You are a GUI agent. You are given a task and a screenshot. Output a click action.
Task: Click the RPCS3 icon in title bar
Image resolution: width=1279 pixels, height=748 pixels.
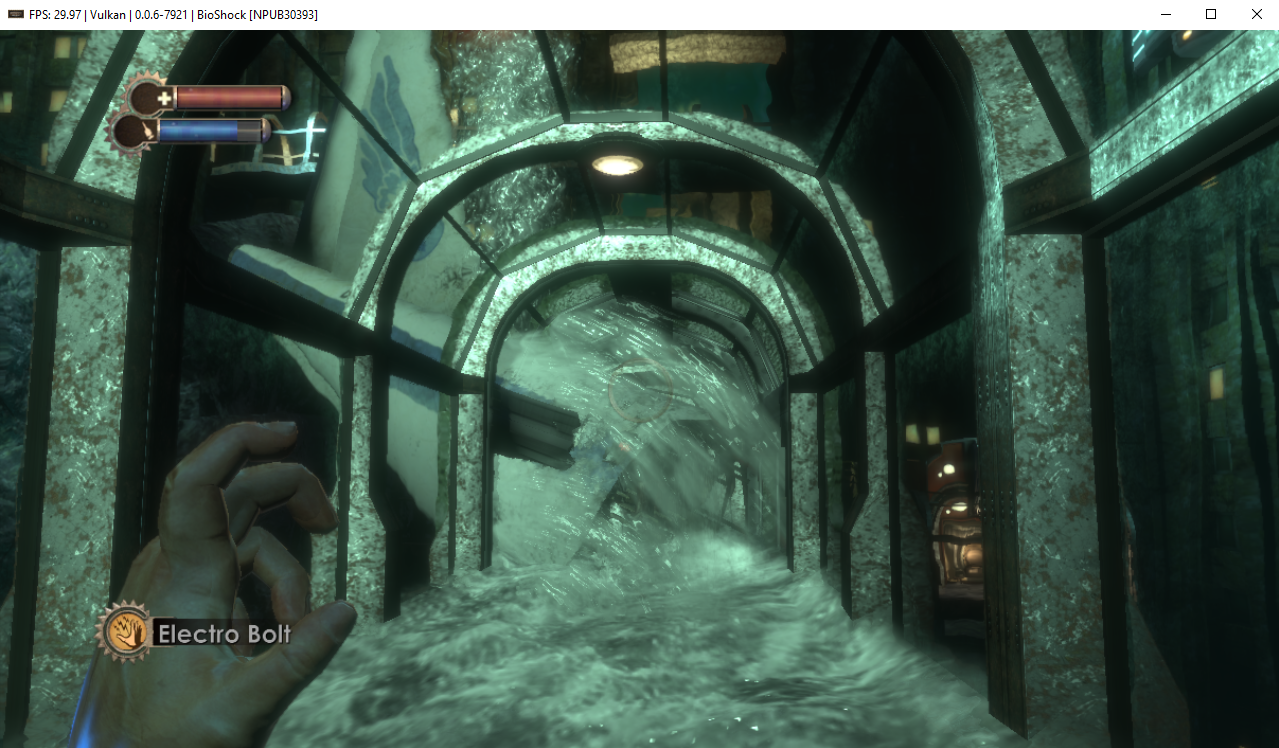[15, 14]
